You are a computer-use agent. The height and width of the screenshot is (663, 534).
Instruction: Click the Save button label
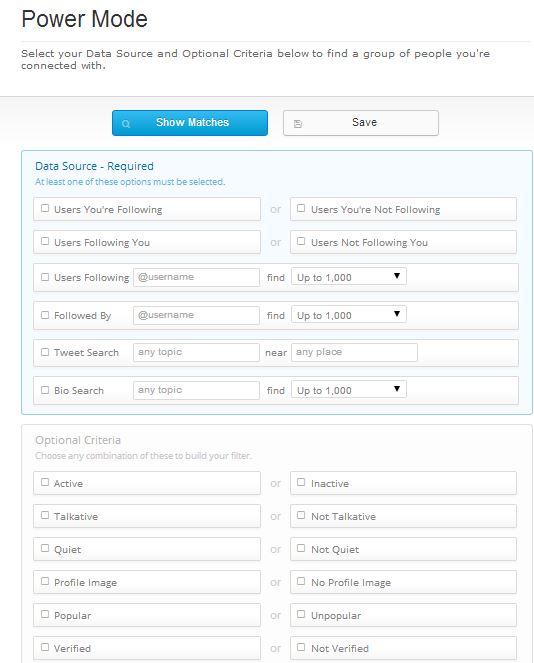pos(364,122)
